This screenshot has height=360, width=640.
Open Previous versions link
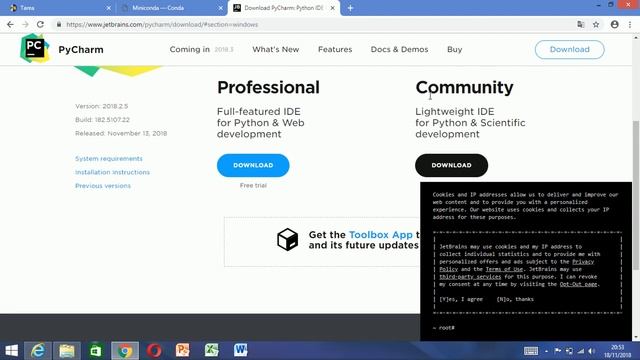pos(103,186)
